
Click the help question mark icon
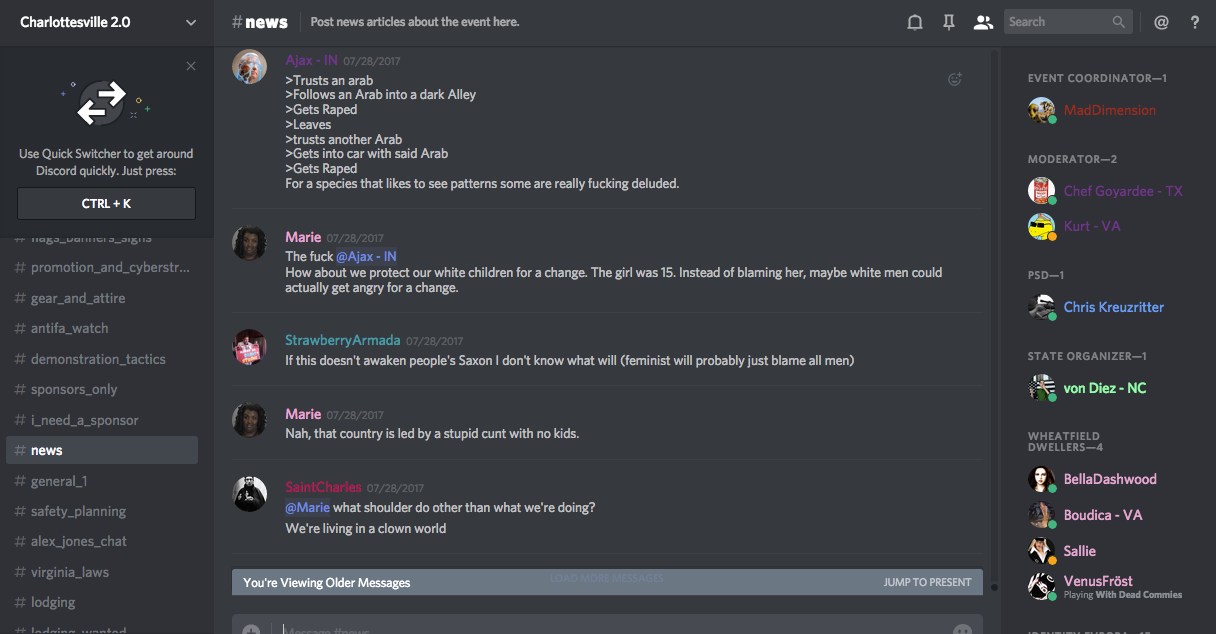[1194, 22]
